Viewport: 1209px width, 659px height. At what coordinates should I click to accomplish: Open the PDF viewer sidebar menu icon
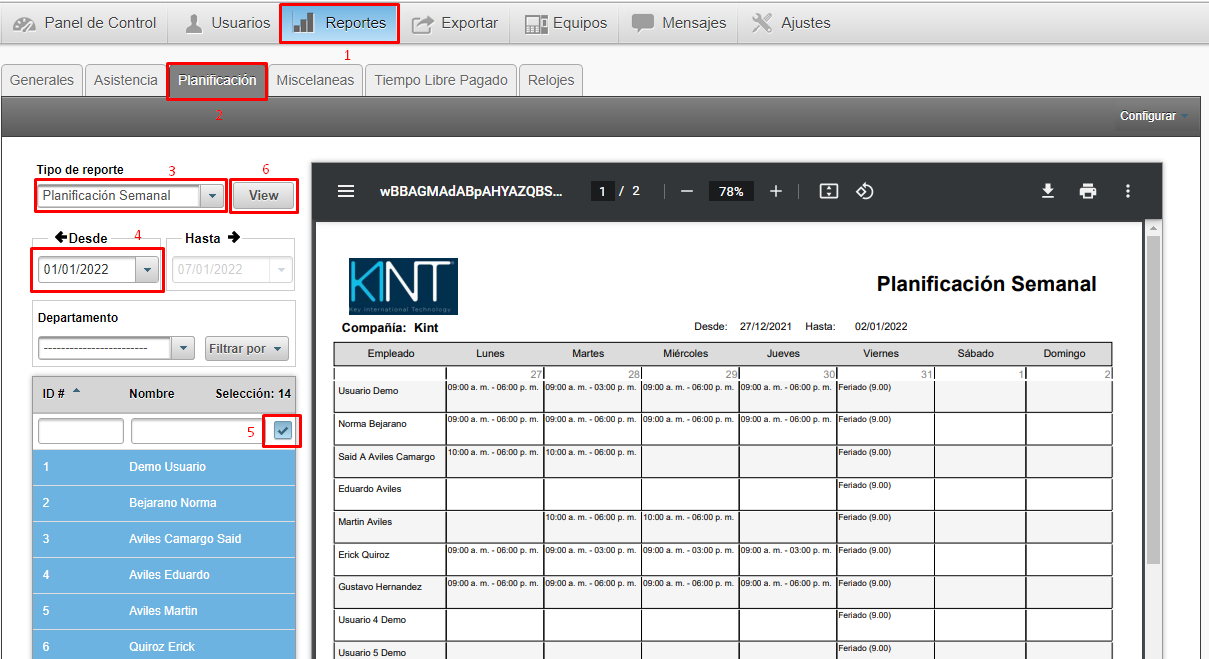pos(346,191)
